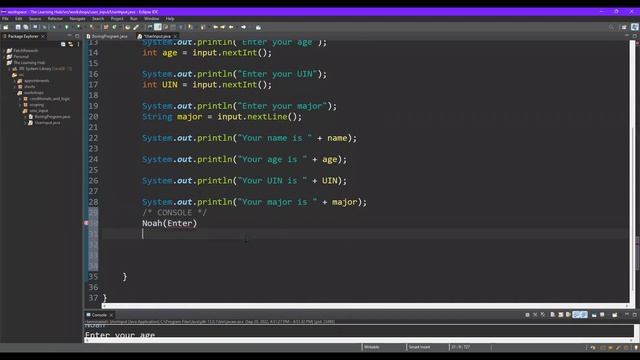640x360 pixels.
Task: Click the breakpoint marker beside Noah(Enter) line
Action: click(x=86, y=223)
